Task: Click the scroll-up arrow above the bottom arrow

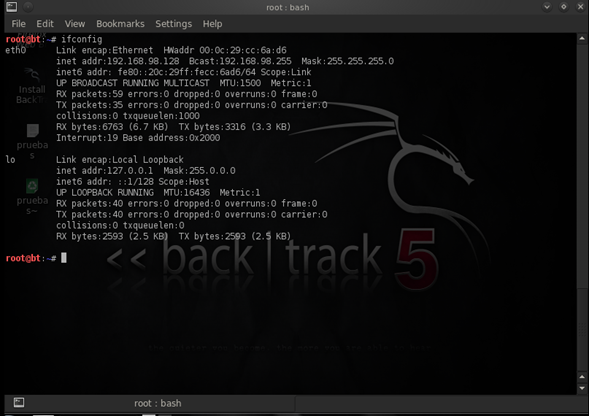Action: click(582, 377)
